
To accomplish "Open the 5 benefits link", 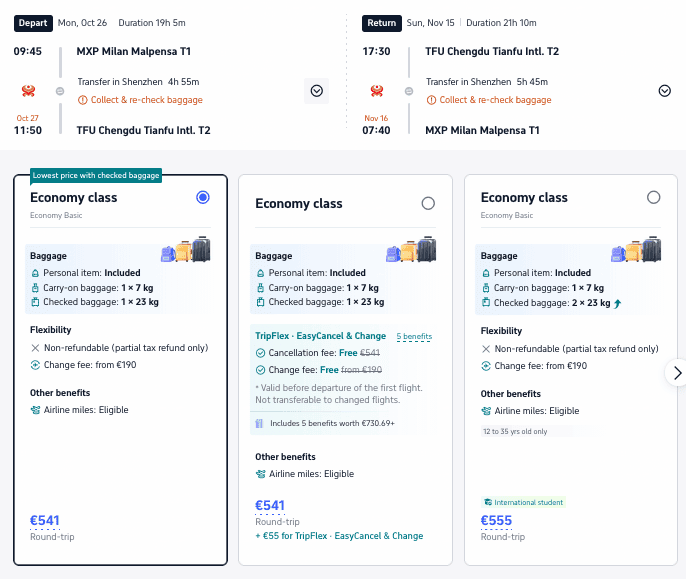I will 414,336.
